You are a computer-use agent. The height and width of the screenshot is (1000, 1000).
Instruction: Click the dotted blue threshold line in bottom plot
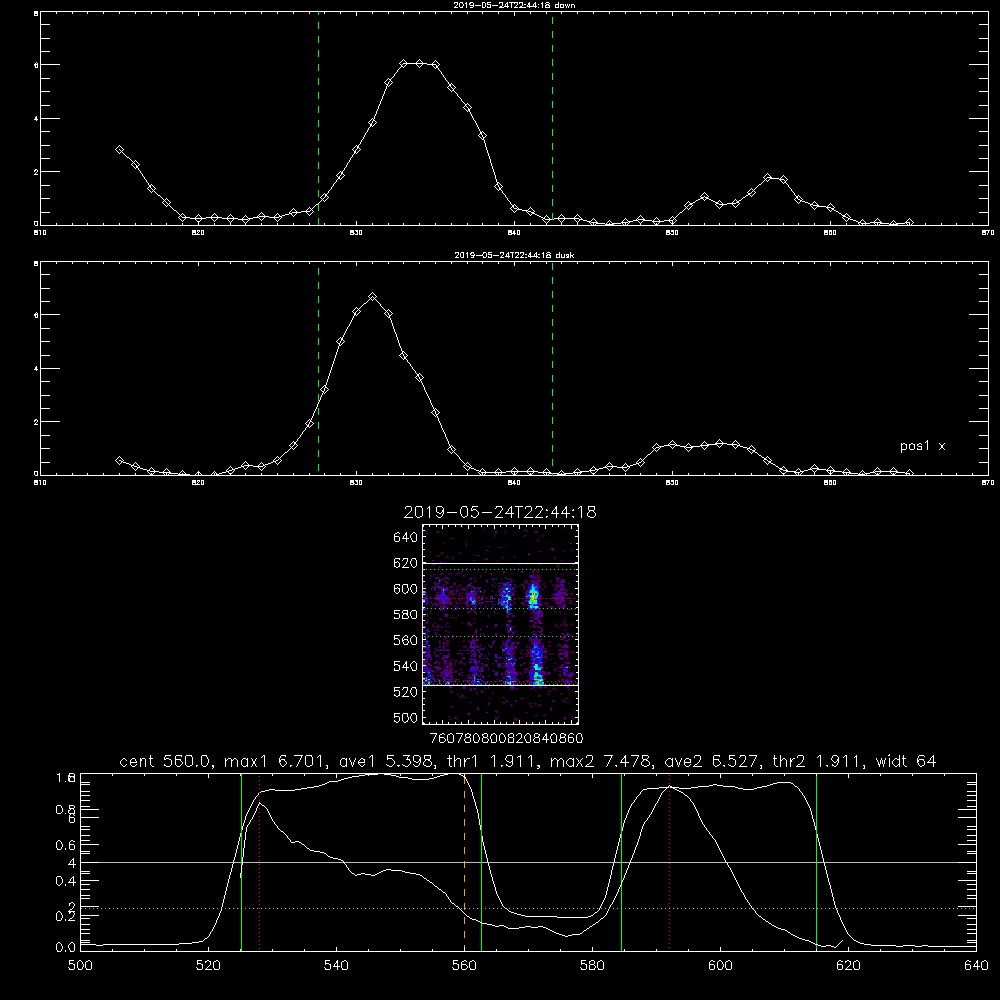tap(528, 908)
